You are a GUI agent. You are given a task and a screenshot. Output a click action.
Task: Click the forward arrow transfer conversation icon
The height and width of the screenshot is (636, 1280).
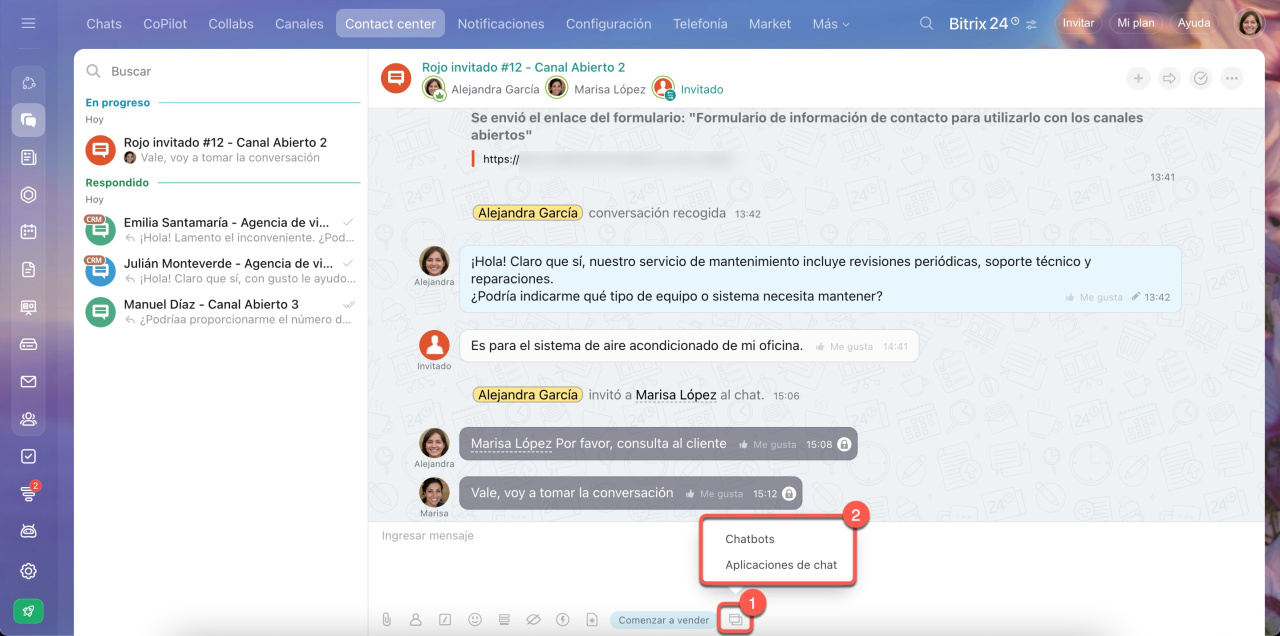click(x=1169, y=78)
